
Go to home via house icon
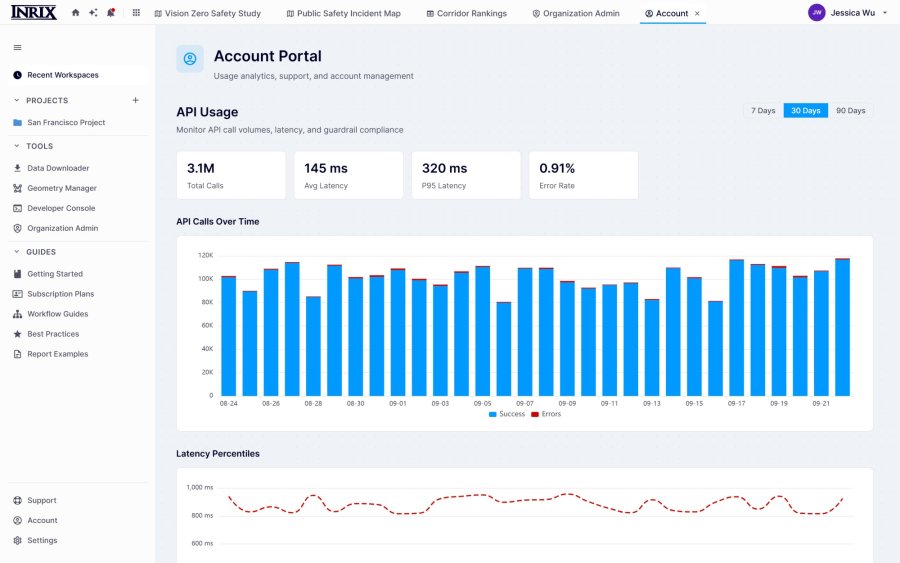pos(75,13)
